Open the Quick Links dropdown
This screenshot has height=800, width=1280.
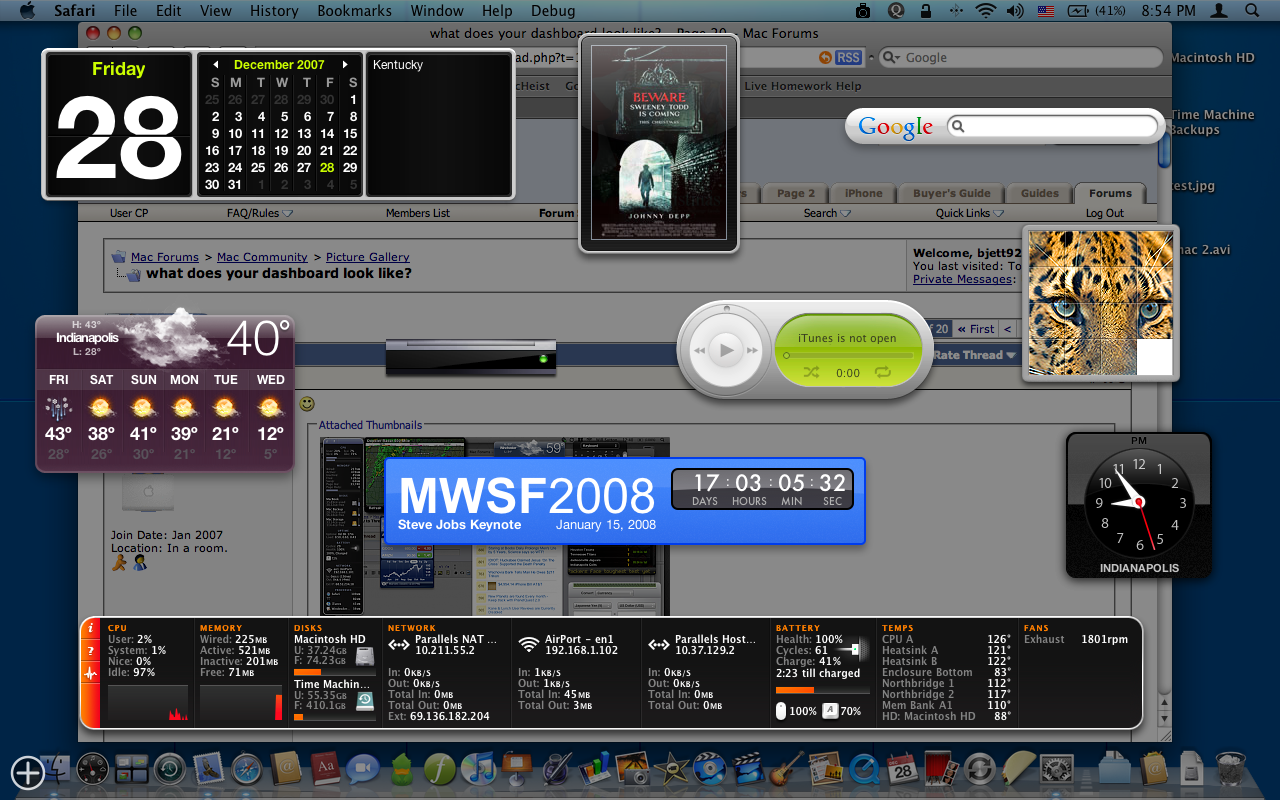[969, 213]
